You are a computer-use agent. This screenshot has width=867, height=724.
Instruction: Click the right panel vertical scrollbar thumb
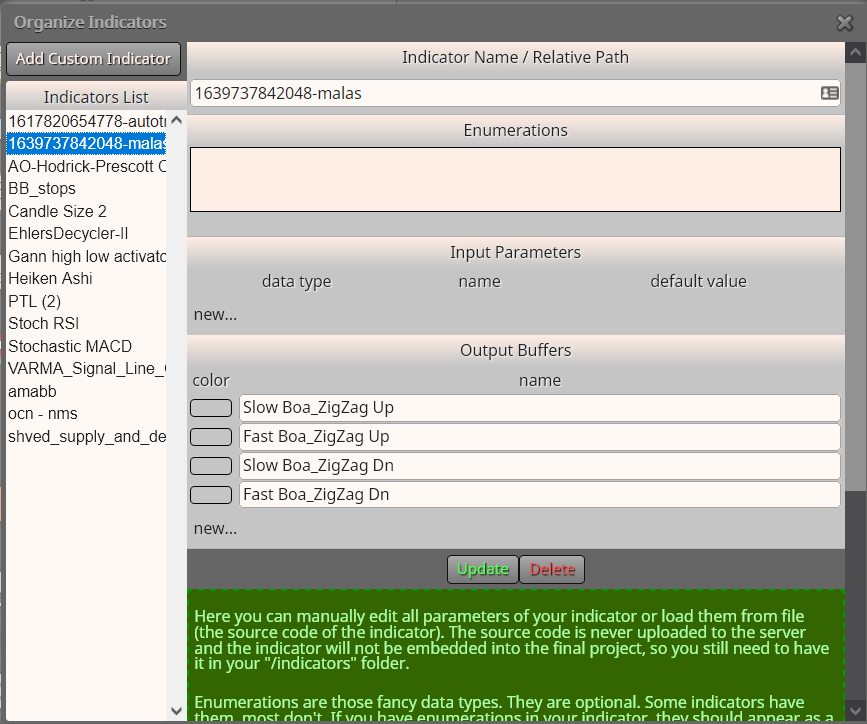coord(855,277)
